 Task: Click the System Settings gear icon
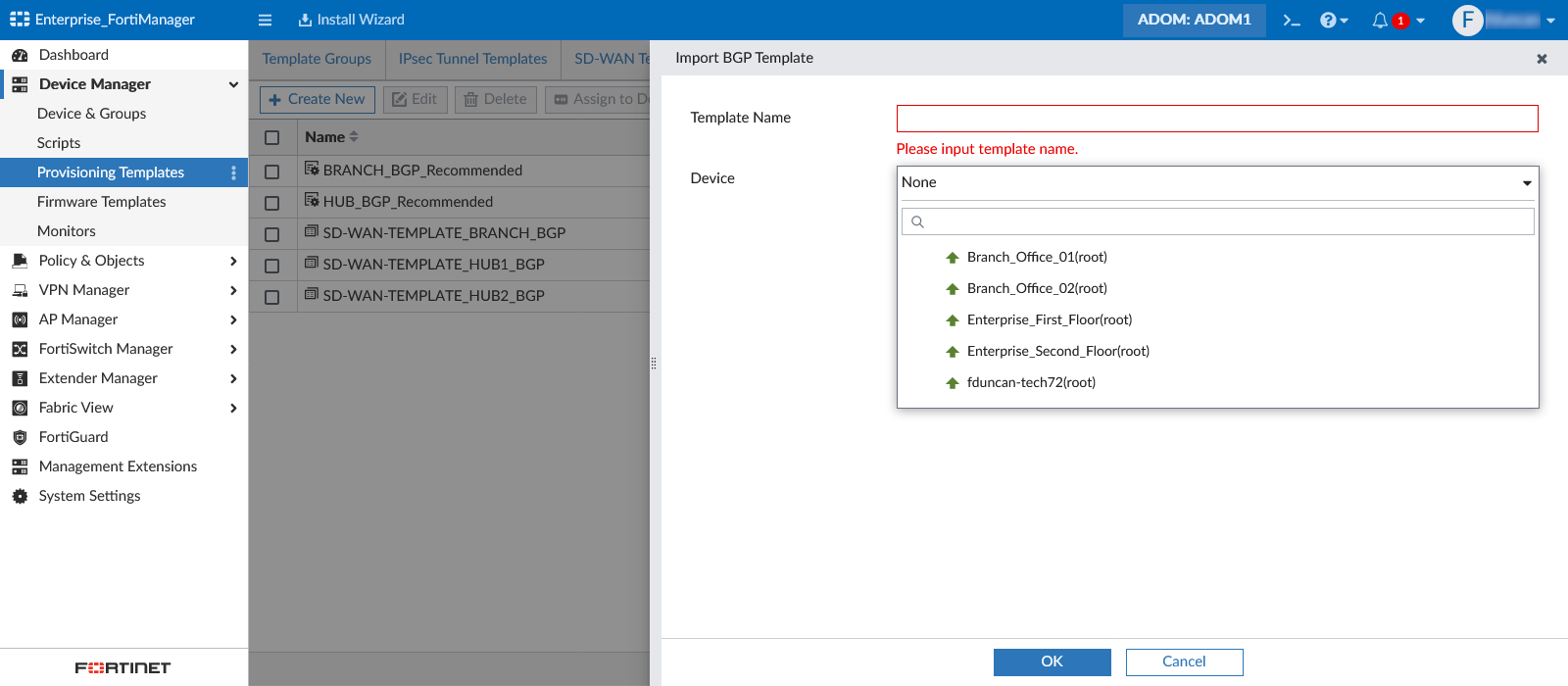pyautogui.click(x=20, y=496)
